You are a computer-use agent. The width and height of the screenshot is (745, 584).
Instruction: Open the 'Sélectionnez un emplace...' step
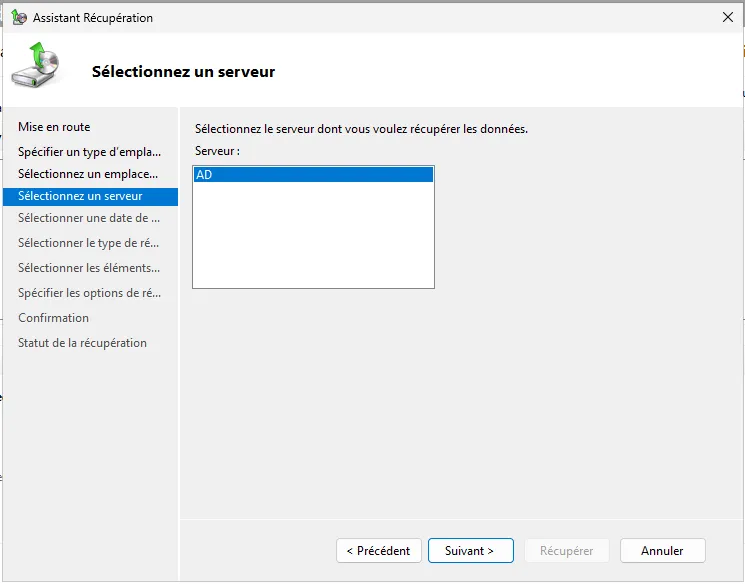point(88,174)
